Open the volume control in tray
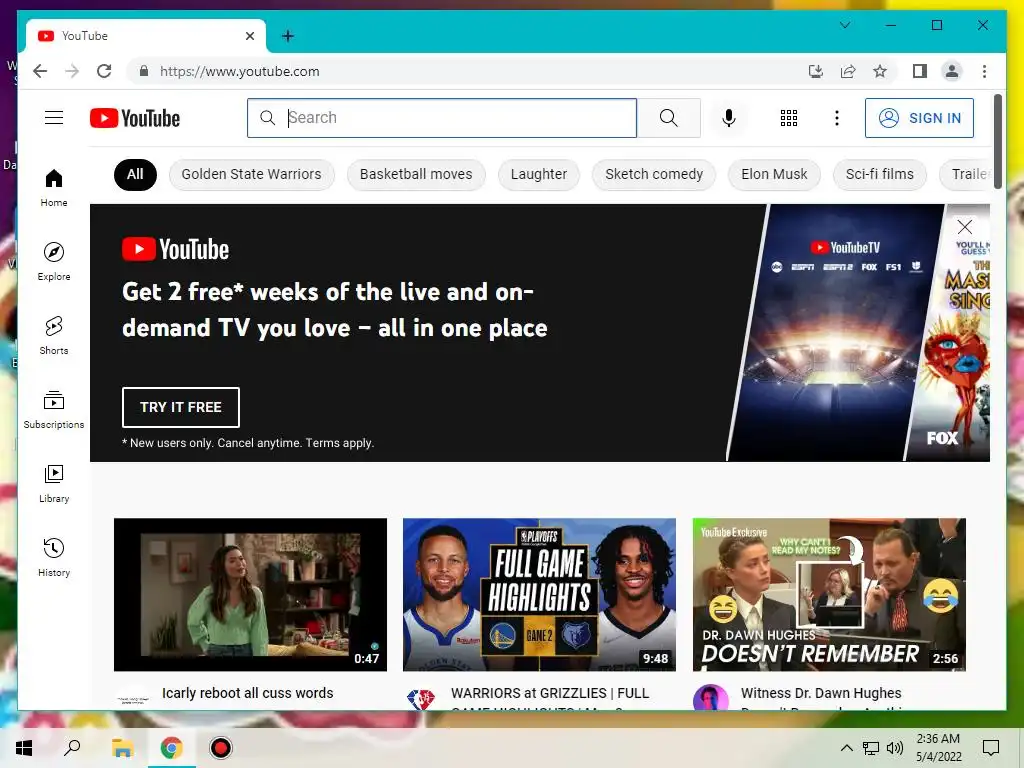This screenshot has height=768, width=1024. pyautogui.click(x=895, y=748)
